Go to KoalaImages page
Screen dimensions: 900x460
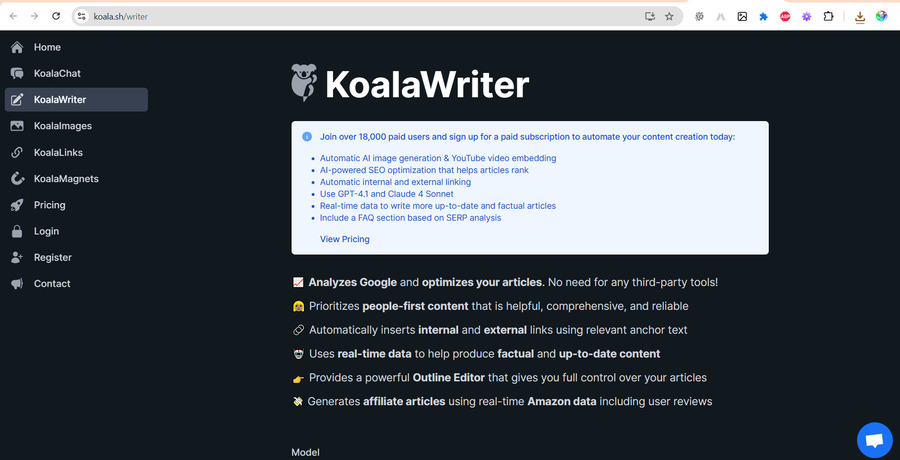(76, 126)
